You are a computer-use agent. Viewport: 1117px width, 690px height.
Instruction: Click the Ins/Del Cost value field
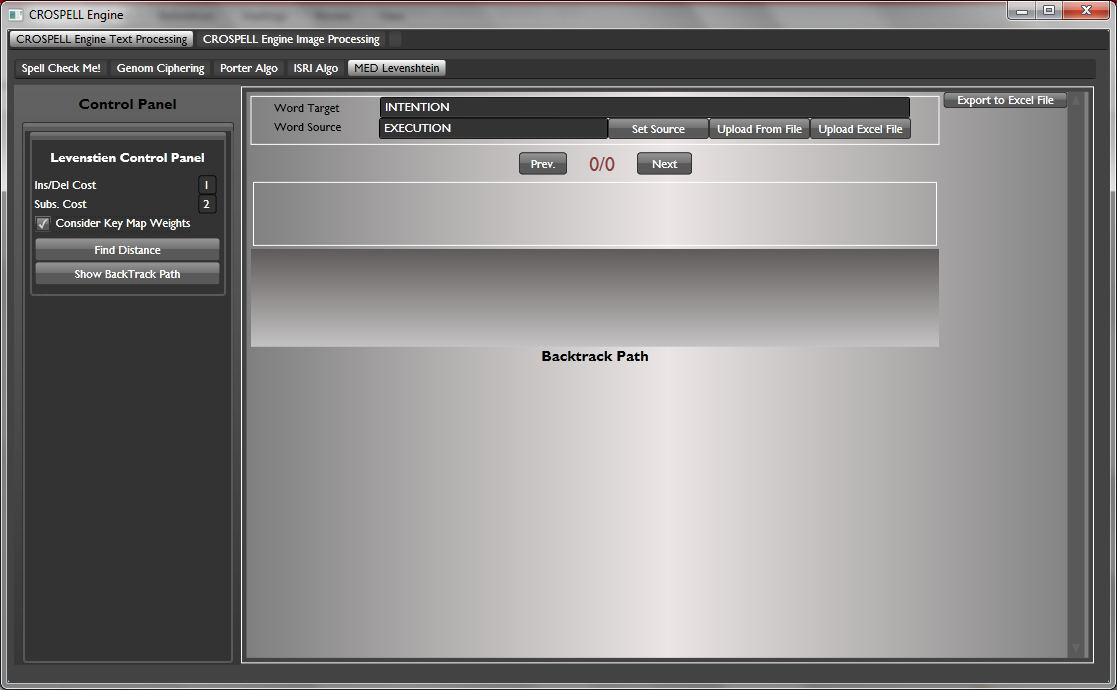click(207, 185)
